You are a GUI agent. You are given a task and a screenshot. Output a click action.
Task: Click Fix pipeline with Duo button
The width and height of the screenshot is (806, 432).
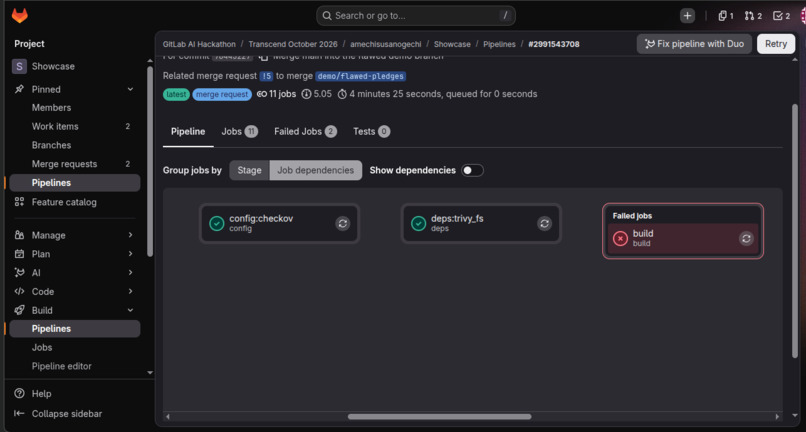coord(694,44)
